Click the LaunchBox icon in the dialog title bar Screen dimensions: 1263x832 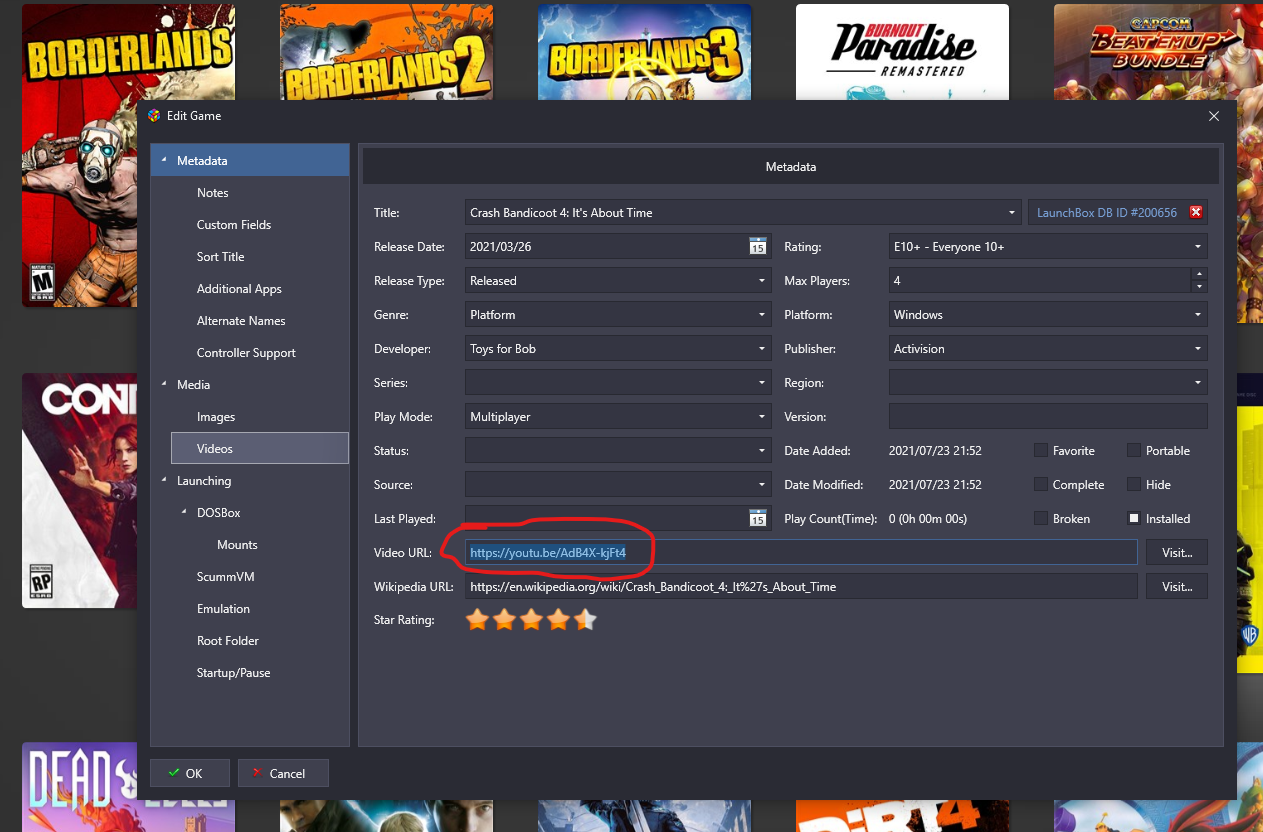coord(154,116)
